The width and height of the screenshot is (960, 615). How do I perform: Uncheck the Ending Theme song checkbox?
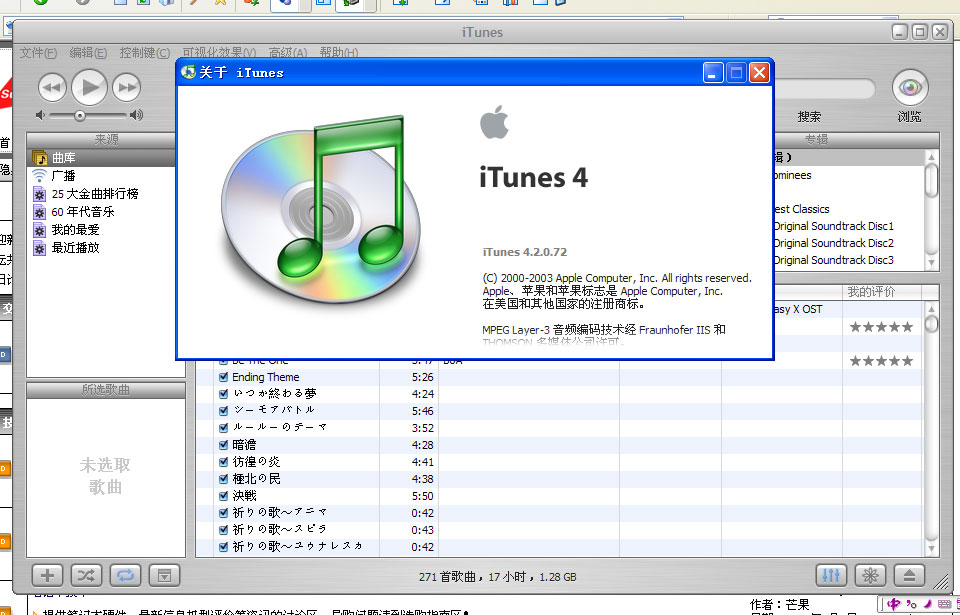(223, 377)
